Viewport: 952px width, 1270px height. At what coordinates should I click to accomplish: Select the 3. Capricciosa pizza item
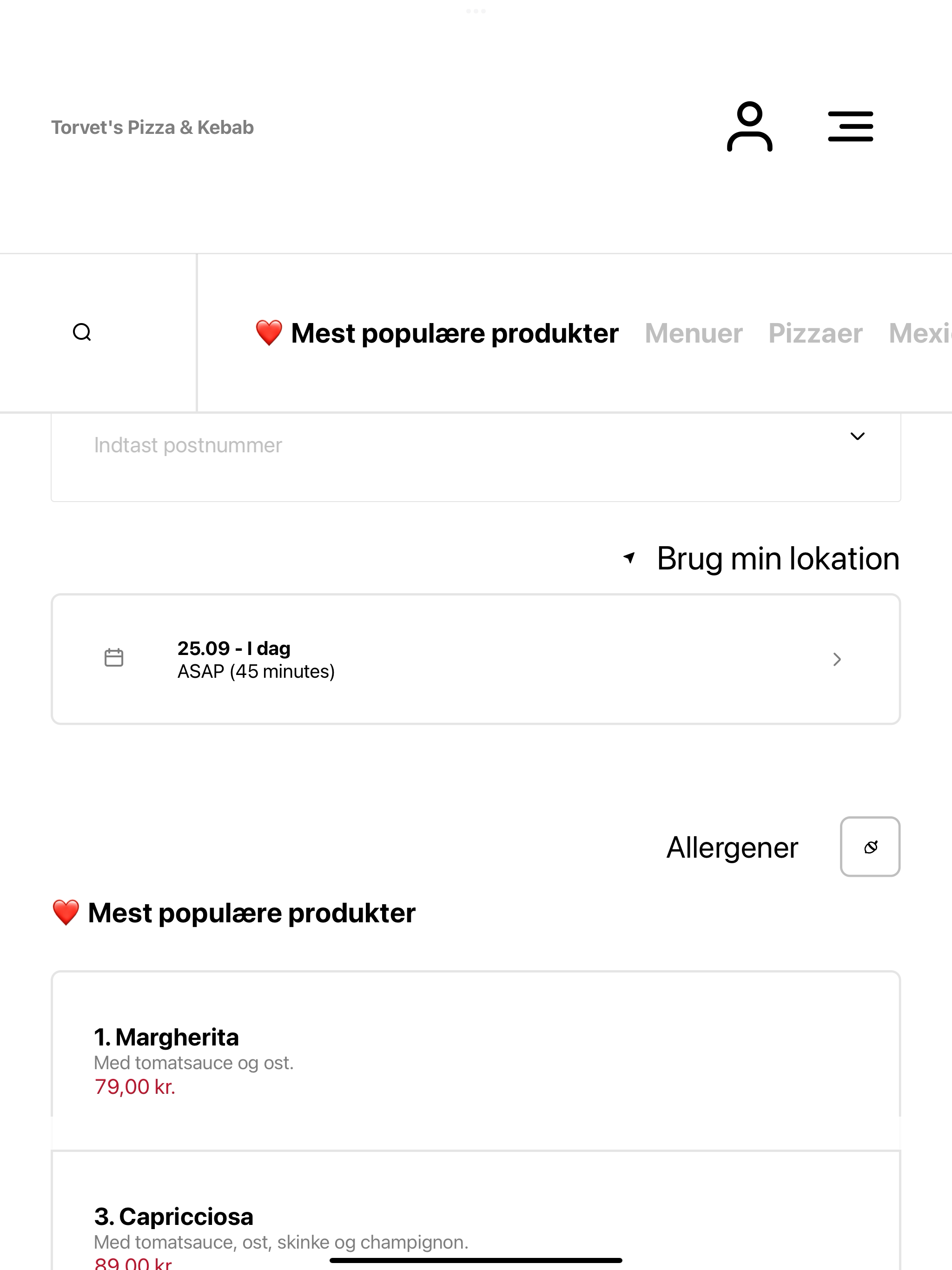(x=476, y=1211)
